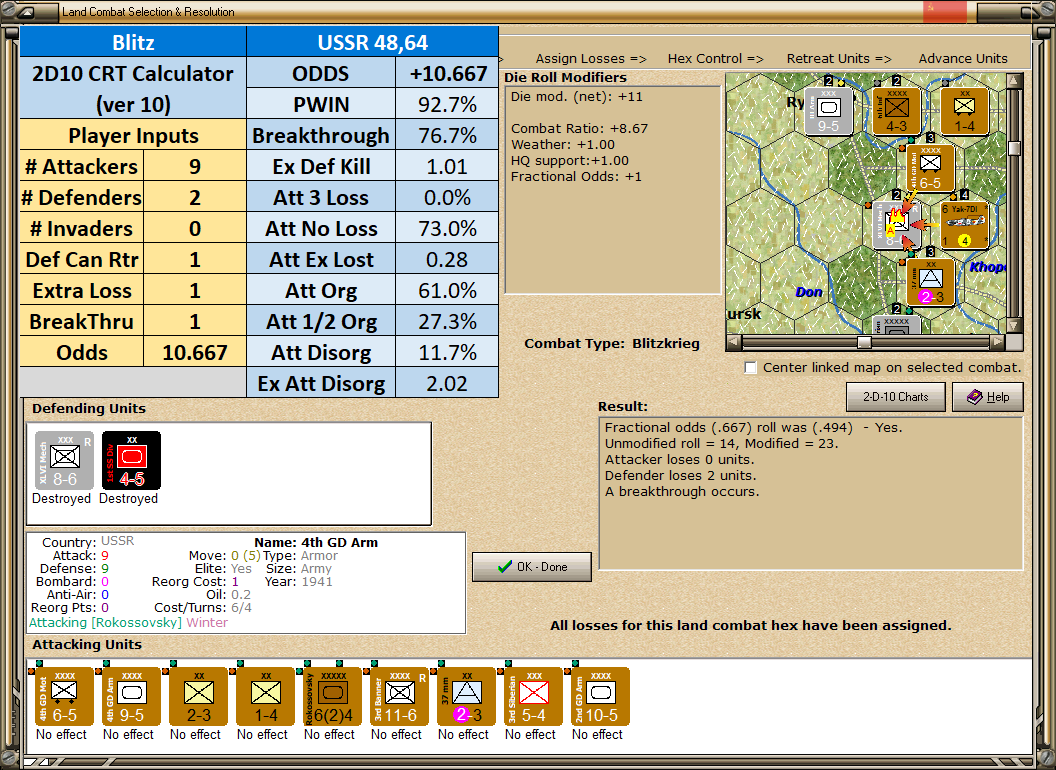Select the 2-3 infantry division attacker
Screen dimensions: 1056x770
[198, 696]
